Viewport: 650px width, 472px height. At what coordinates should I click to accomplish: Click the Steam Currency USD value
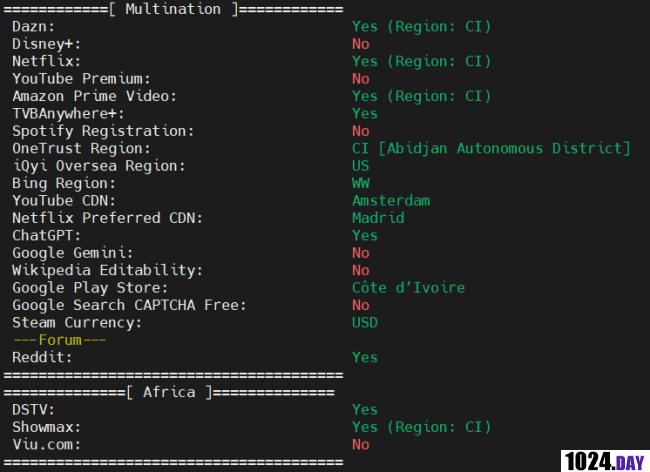click(365, 322)
